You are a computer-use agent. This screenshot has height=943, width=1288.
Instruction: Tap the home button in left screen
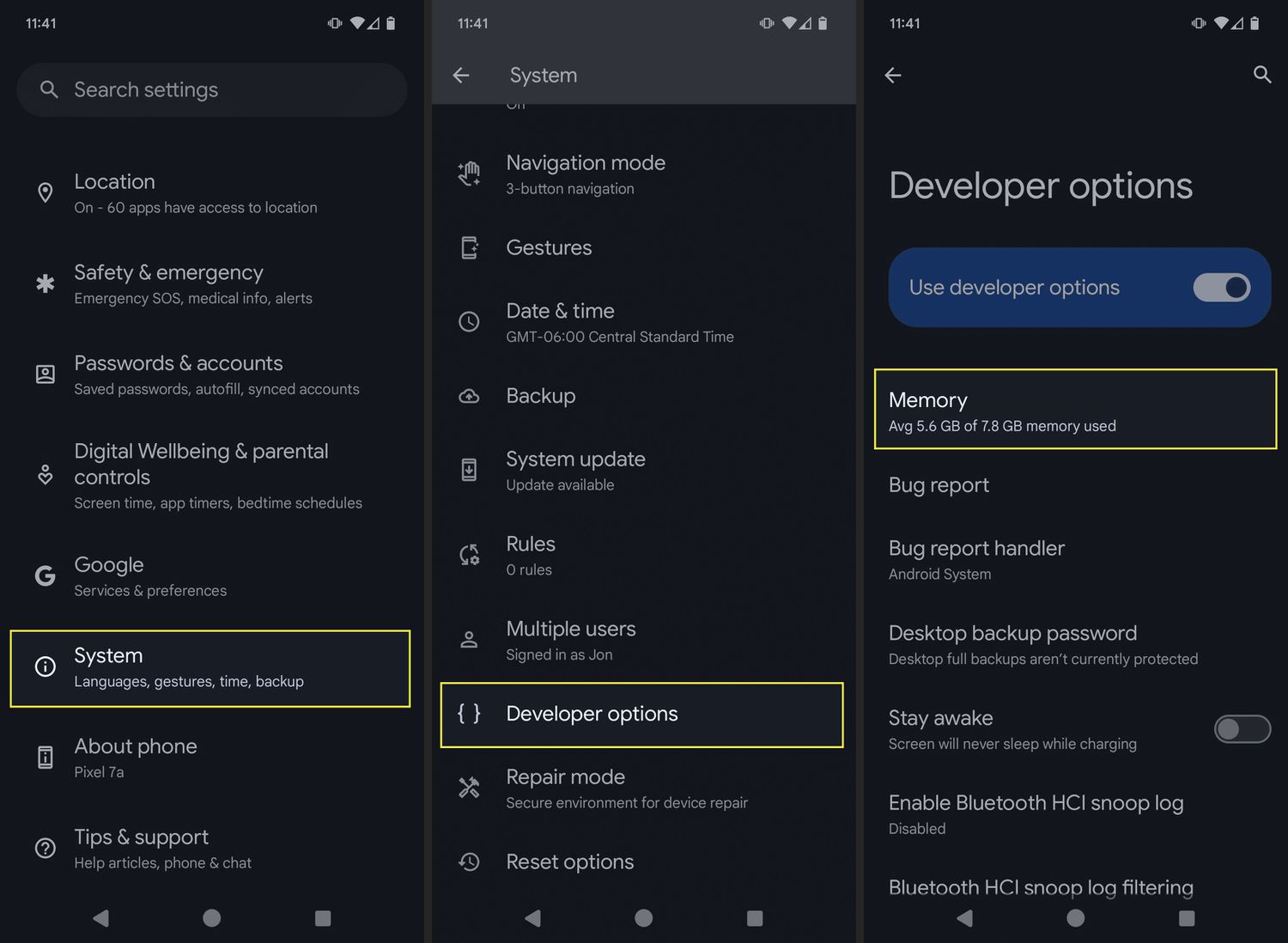tap(211, 918)
